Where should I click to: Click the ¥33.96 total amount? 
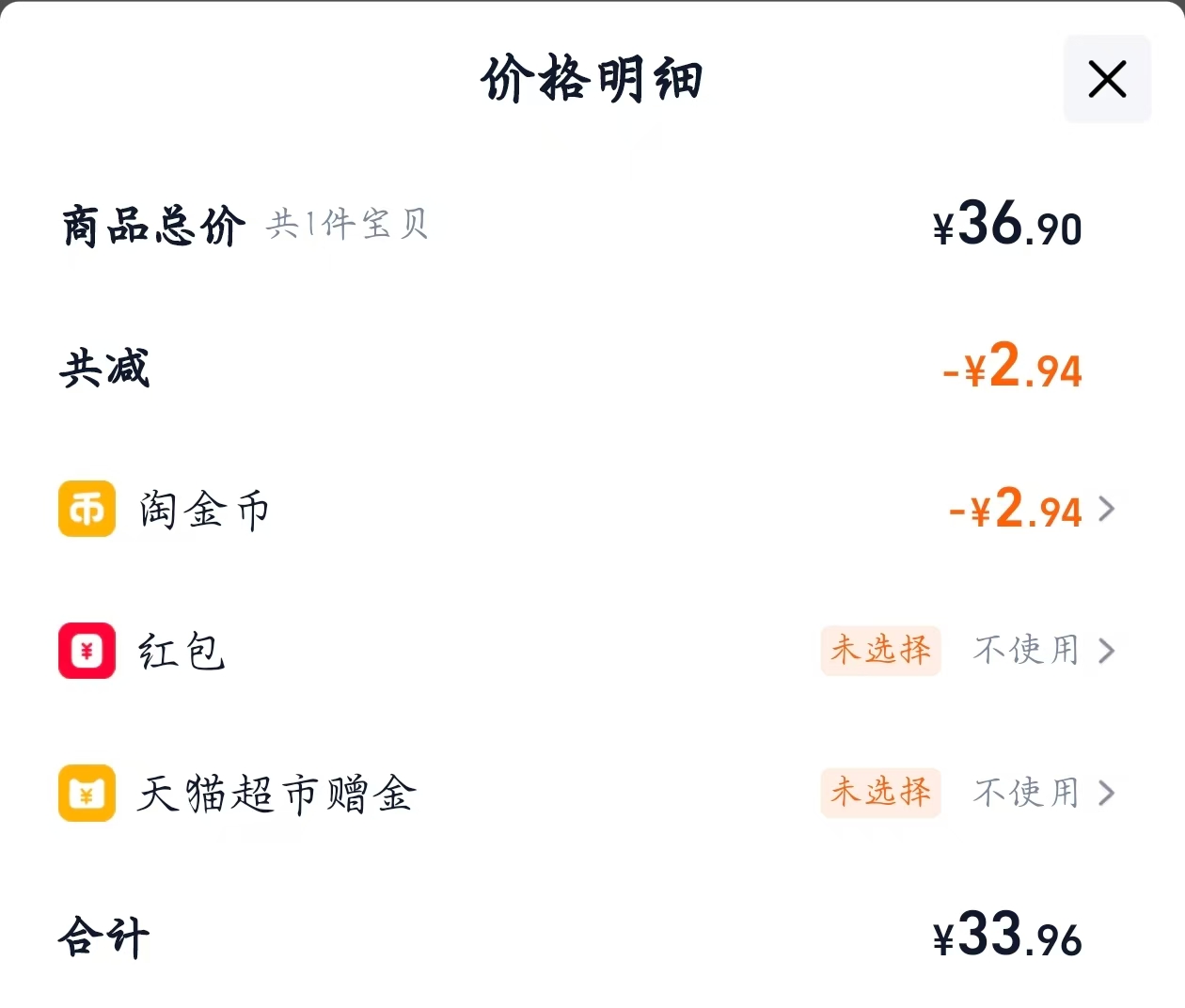tap(1008, 937)
